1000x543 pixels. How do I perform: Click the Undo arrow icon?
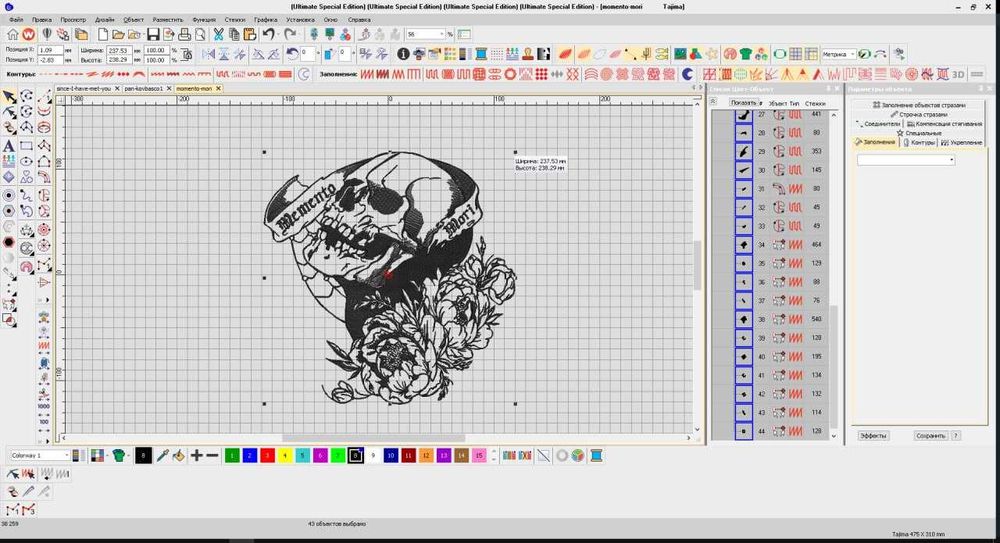click(x=268, y=34)
